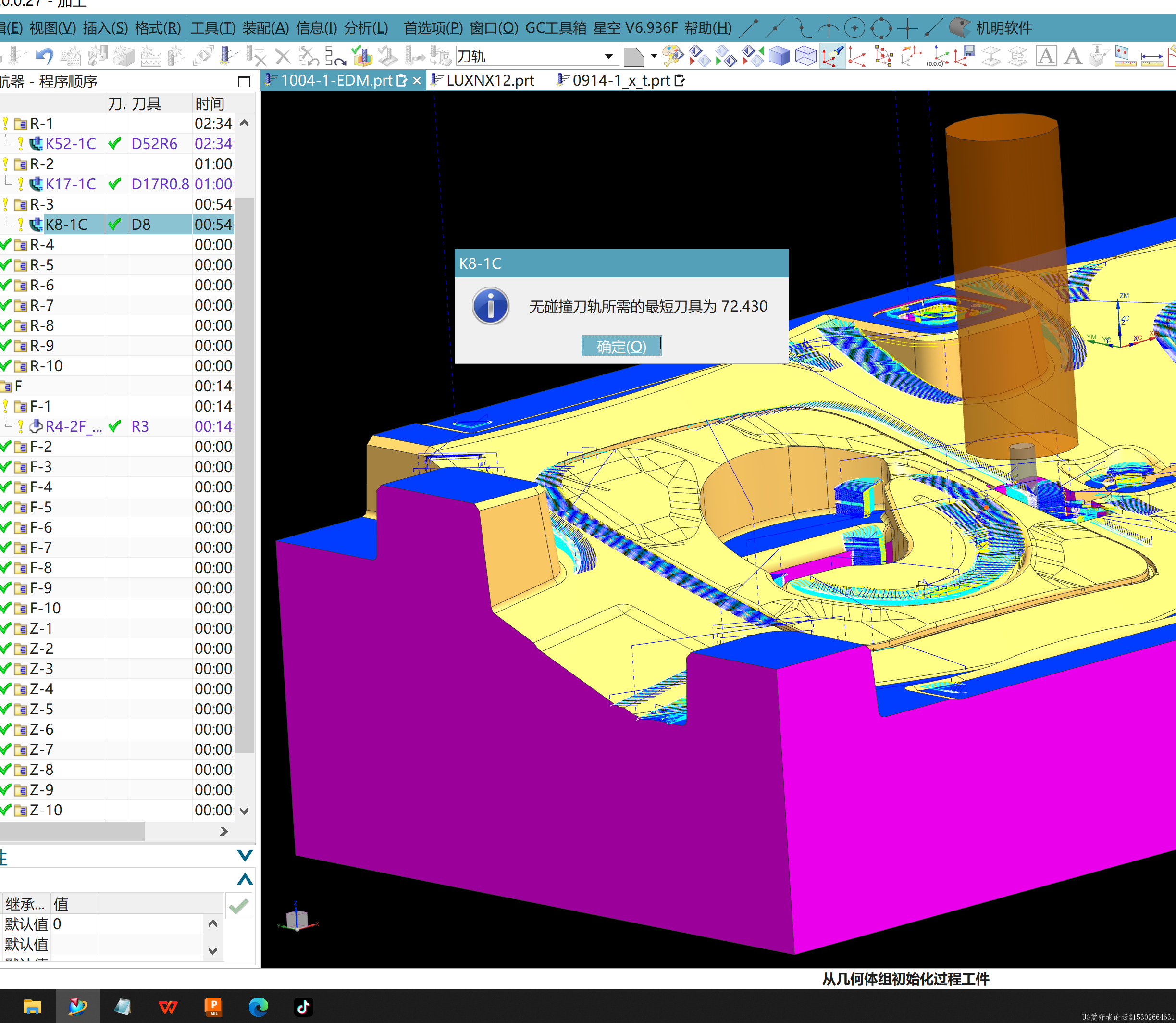
Task: Select the R4-2F operation row
Action: (117, 426)
